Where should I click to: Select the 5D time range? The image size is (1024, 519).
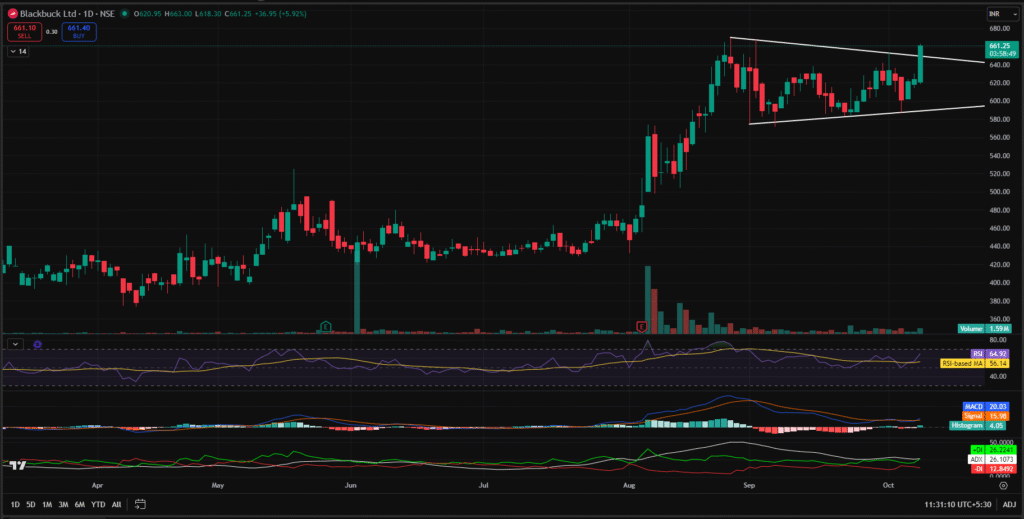click(31, 504)
